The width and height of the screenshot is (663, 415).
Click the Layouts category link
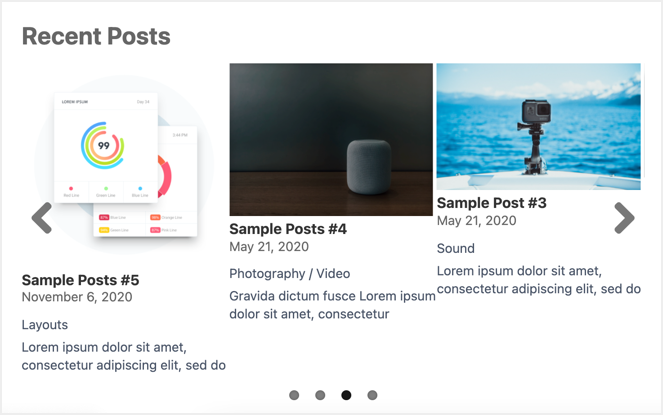(45, 325)
